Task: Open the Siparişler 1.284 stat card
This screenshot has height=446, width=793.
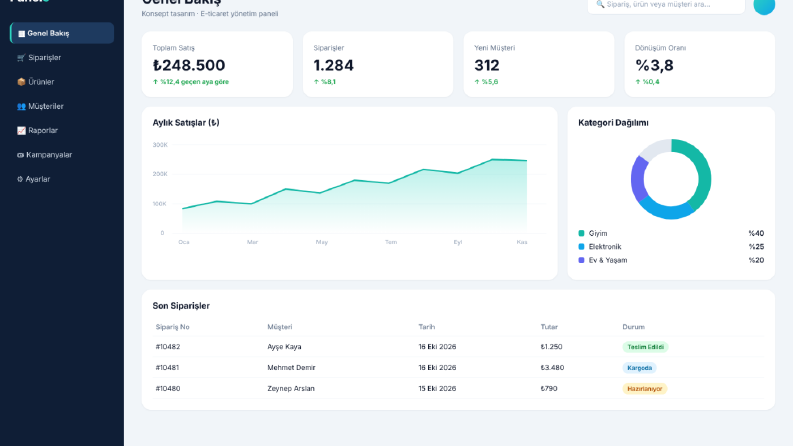Action: point(378,64)
